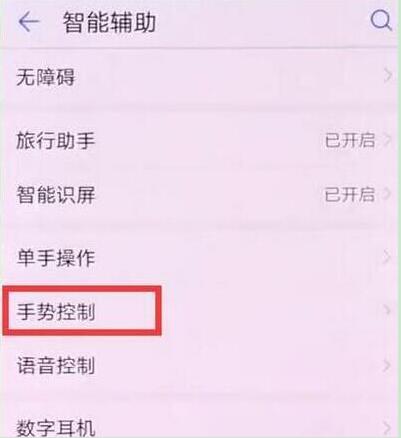
Task: Expand chevron beside 旅行助手
Action: click(x=387, y=140)
